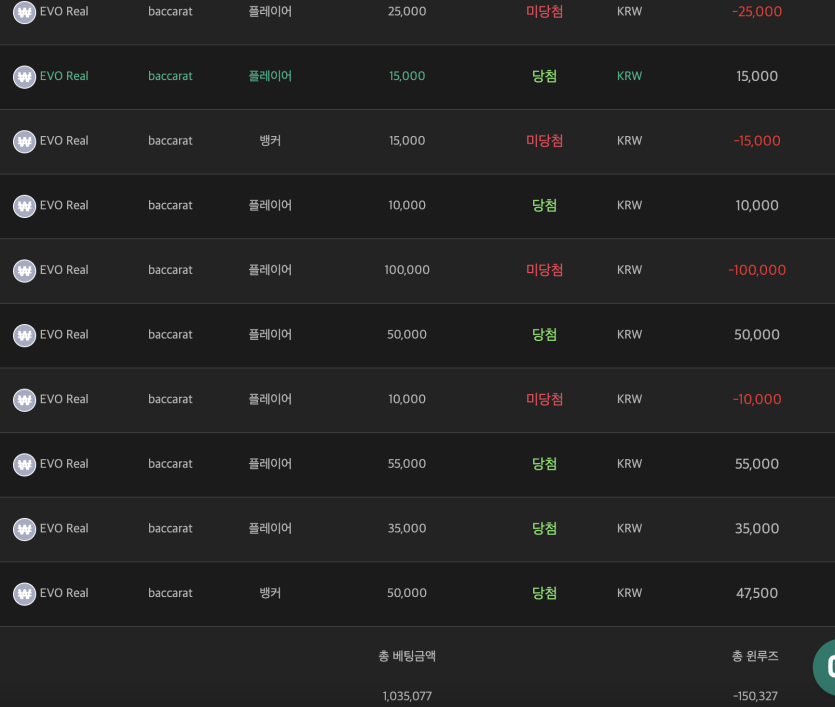Viewport: 835px width, 707px height.
Task: Select the red -15,000 win/loss value
Action: tap(757, 141)
